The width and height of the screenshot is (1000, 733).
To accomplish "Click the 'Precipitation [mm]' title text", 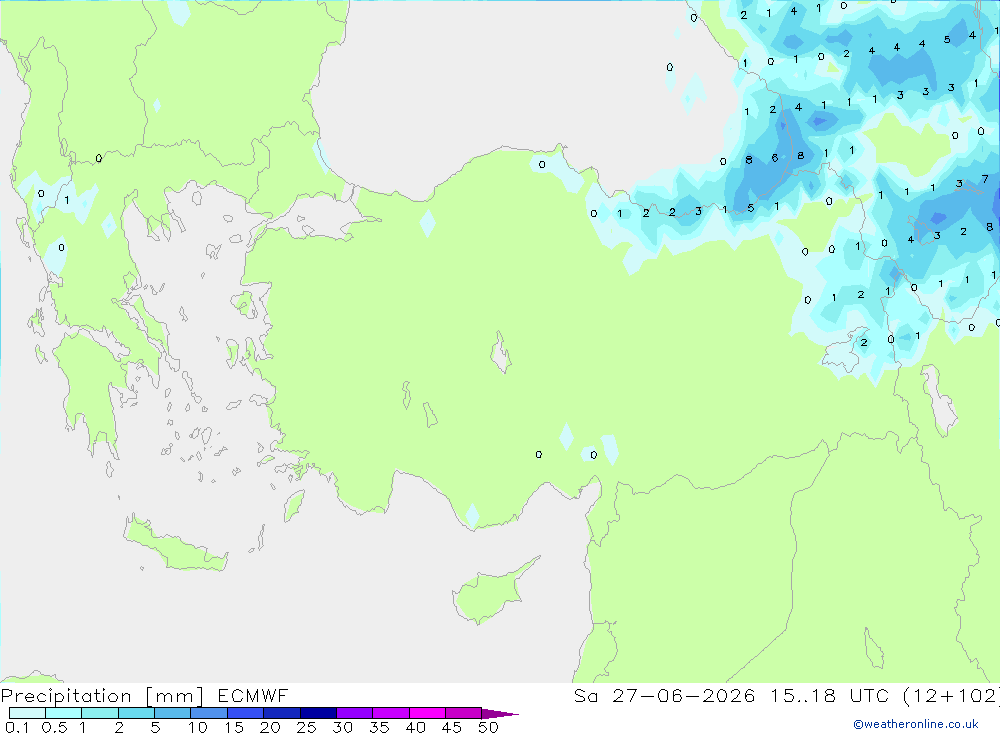I will tap(103, 696).
